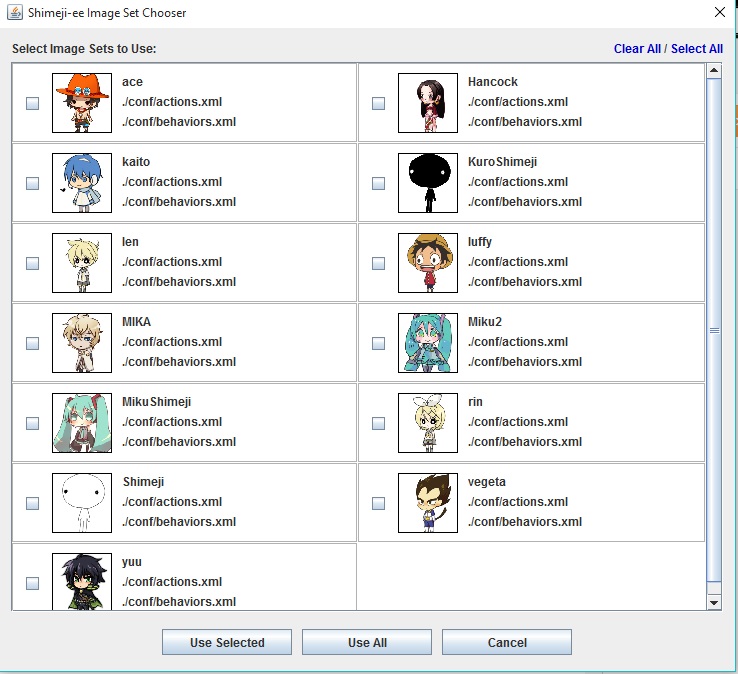Click the ace character thumbnail
The height and width of the screenshot is (674, 738).
(x=82, y=103)
